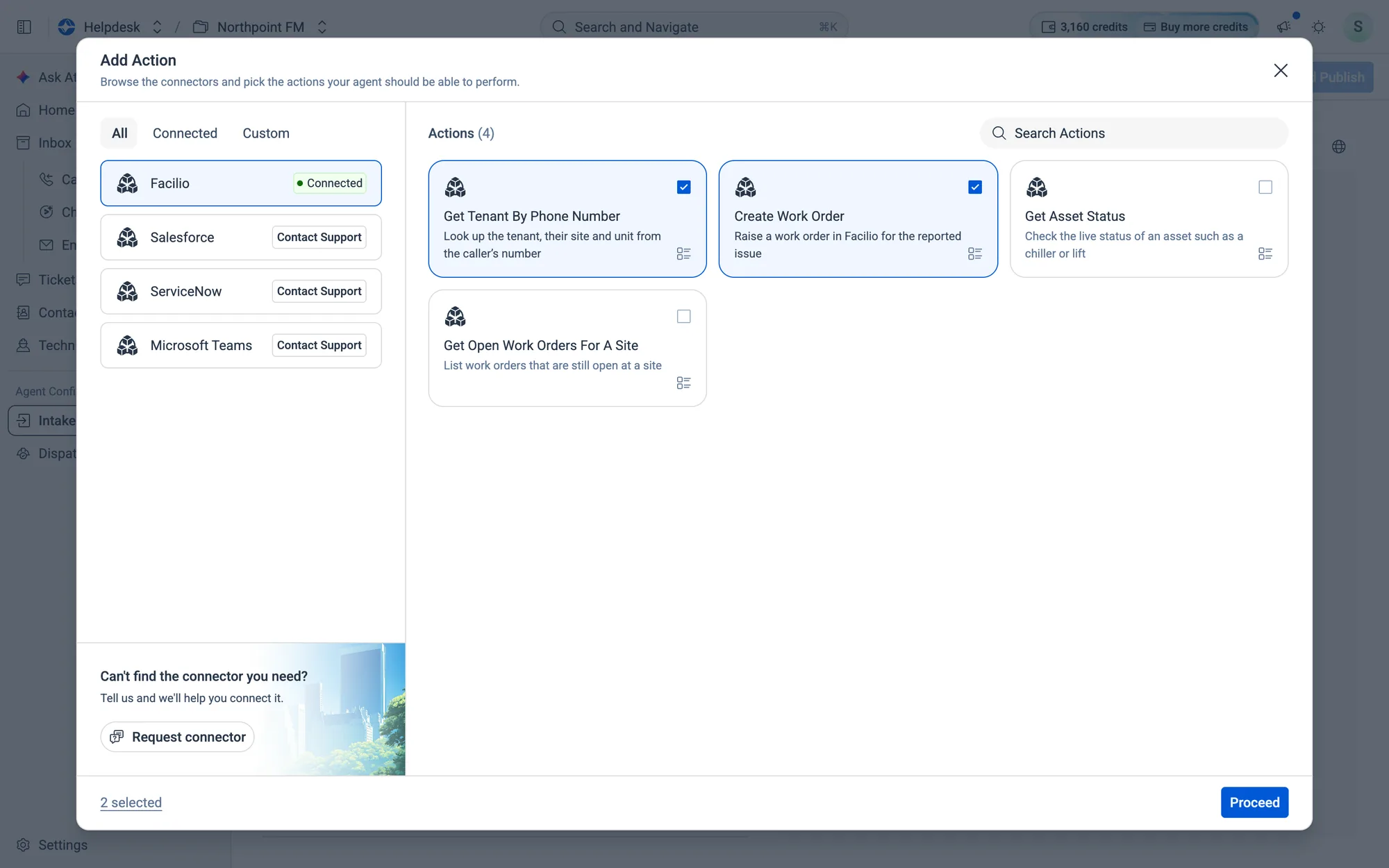Viewport: 1389px width, 868px height.
Task: Switch to the Connected tab
Action: point(185,133)
